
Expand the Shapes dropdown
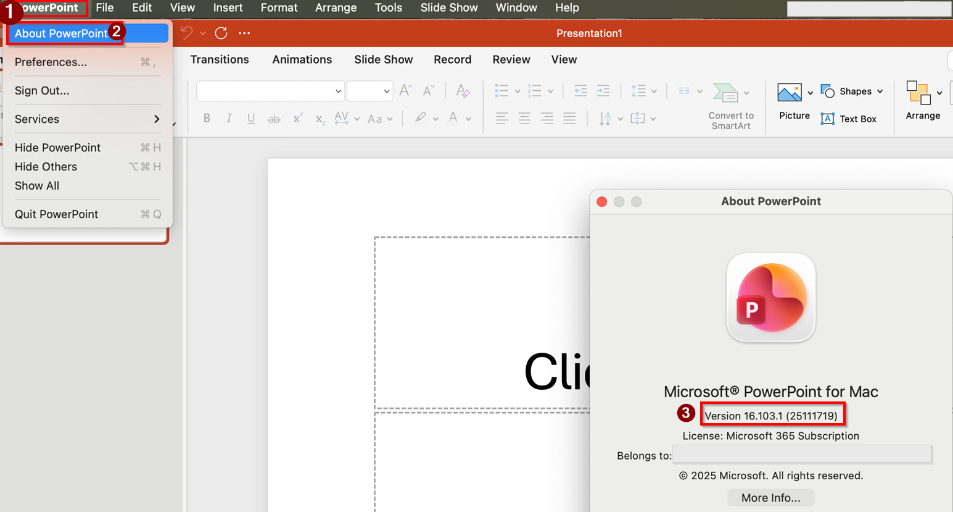[879, 92]
